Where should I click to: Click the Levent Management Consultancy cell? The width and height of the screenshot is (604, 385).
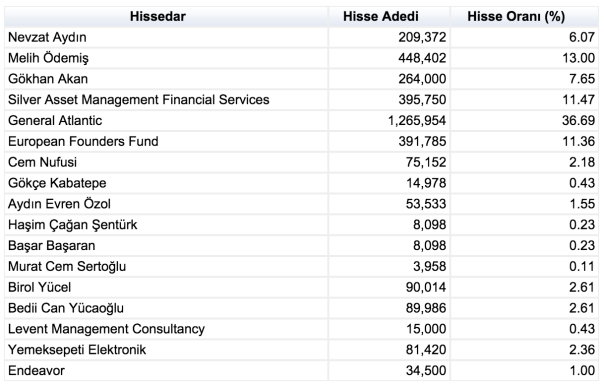tap(166, 329)
